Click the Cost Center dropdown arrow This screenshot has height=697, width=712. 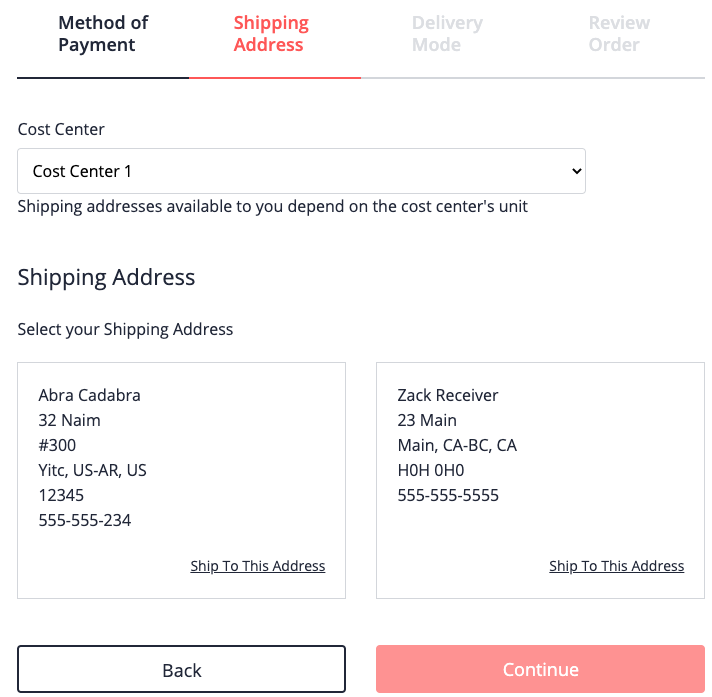575,171
